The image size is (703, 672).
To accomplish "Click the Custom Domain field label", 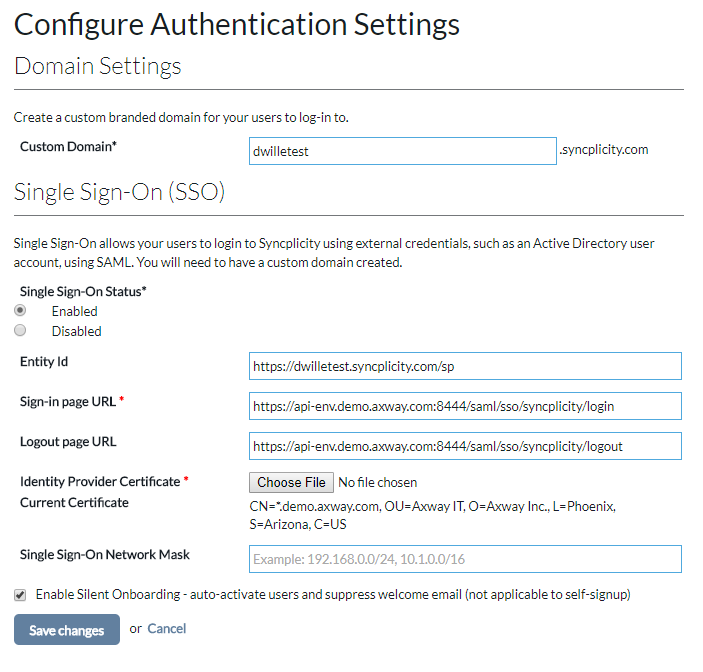I will 69,147.
